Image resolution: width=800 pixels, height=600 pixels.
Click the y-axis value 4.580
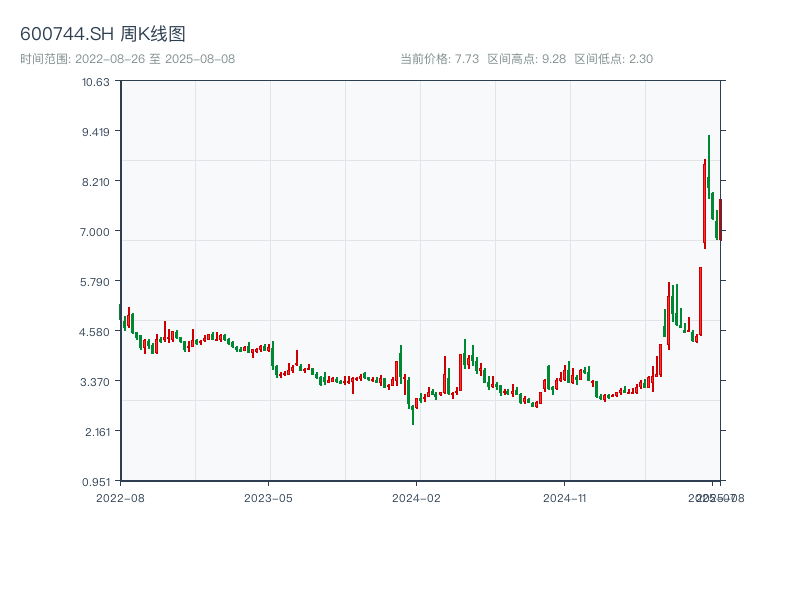tap(94, 332)
